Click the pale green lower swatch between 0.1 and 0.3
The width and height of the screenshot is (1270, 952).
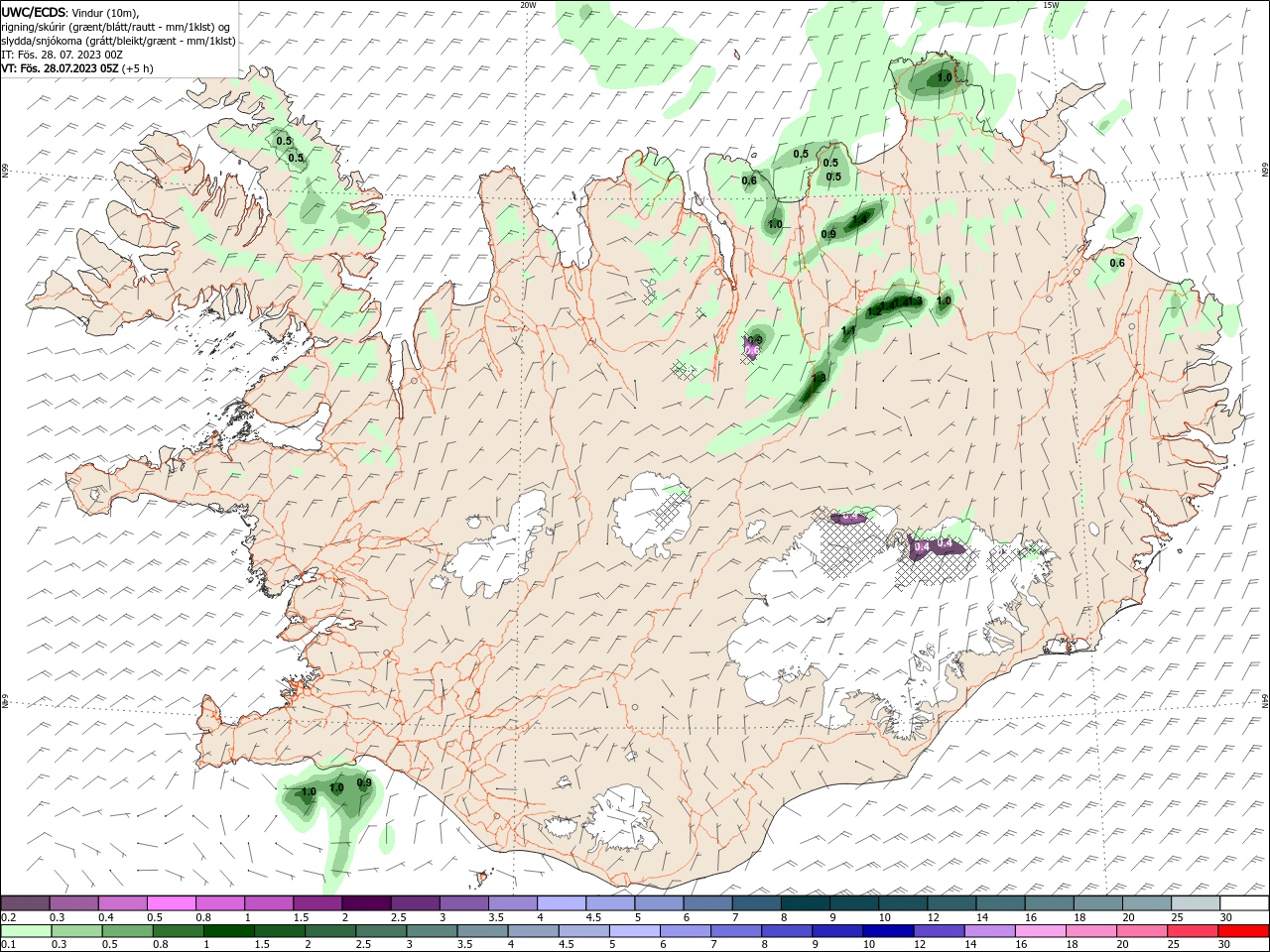click(27, 931)
